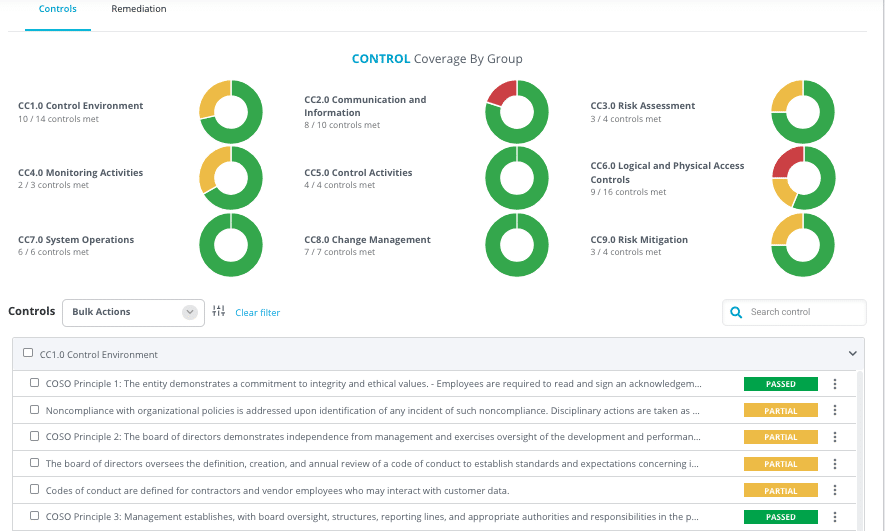The image size is (885, 531).
Task: Open kebab menu for COSO Principle 1 row
Action: click(835, 384)
